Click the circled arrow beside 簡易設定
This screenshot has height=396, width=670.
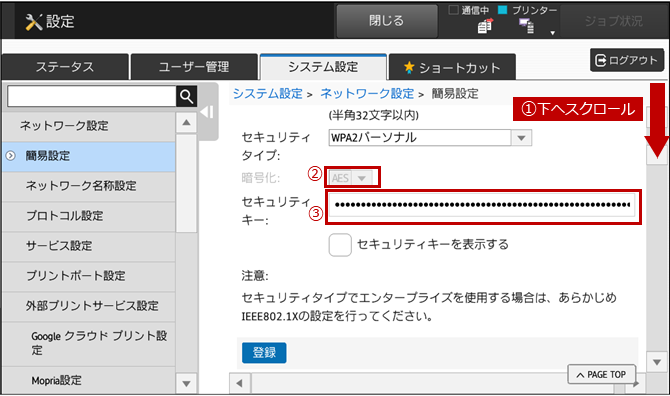pos(11,156)
